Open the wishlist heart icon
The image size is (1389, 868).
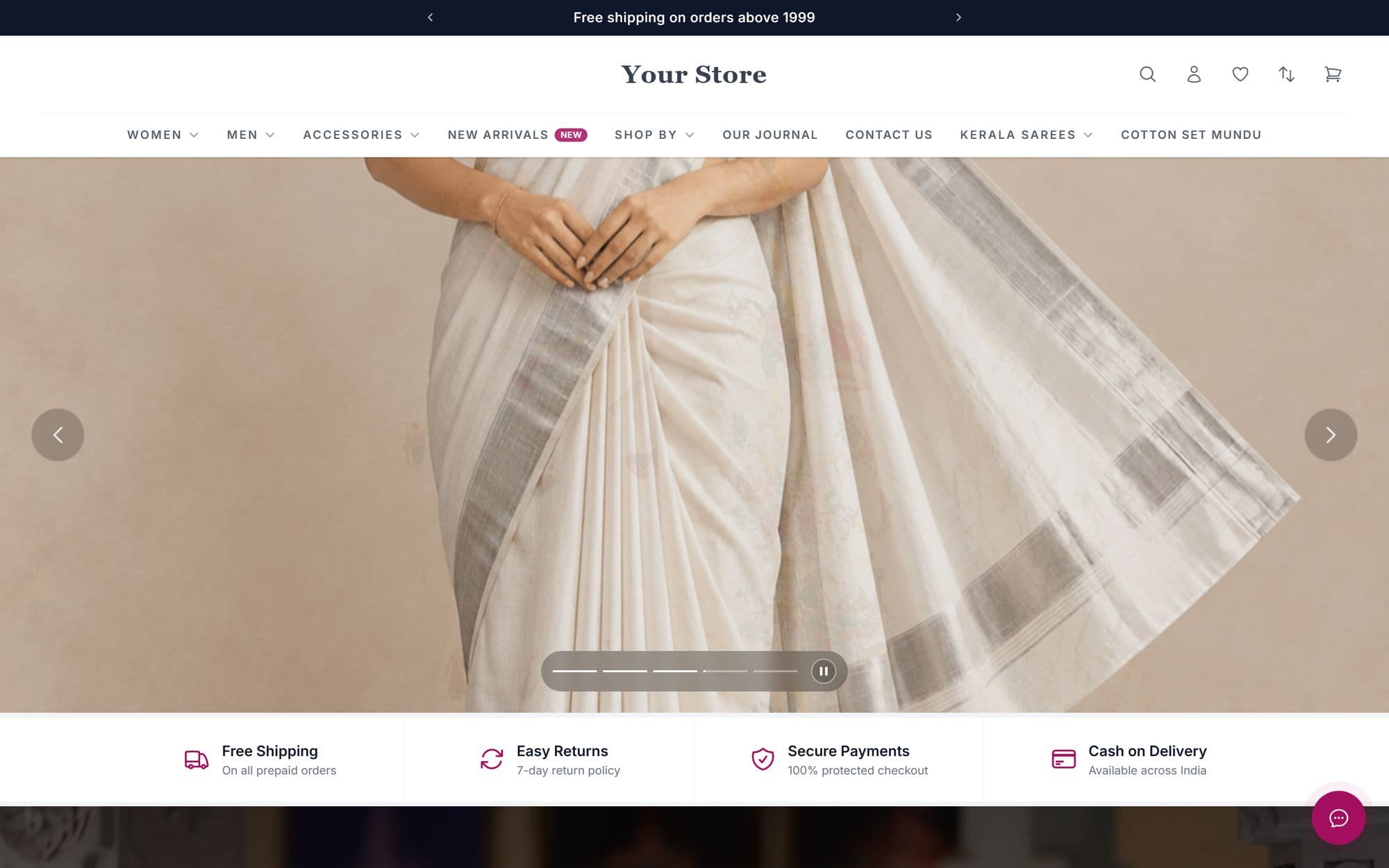point(1240,74)
